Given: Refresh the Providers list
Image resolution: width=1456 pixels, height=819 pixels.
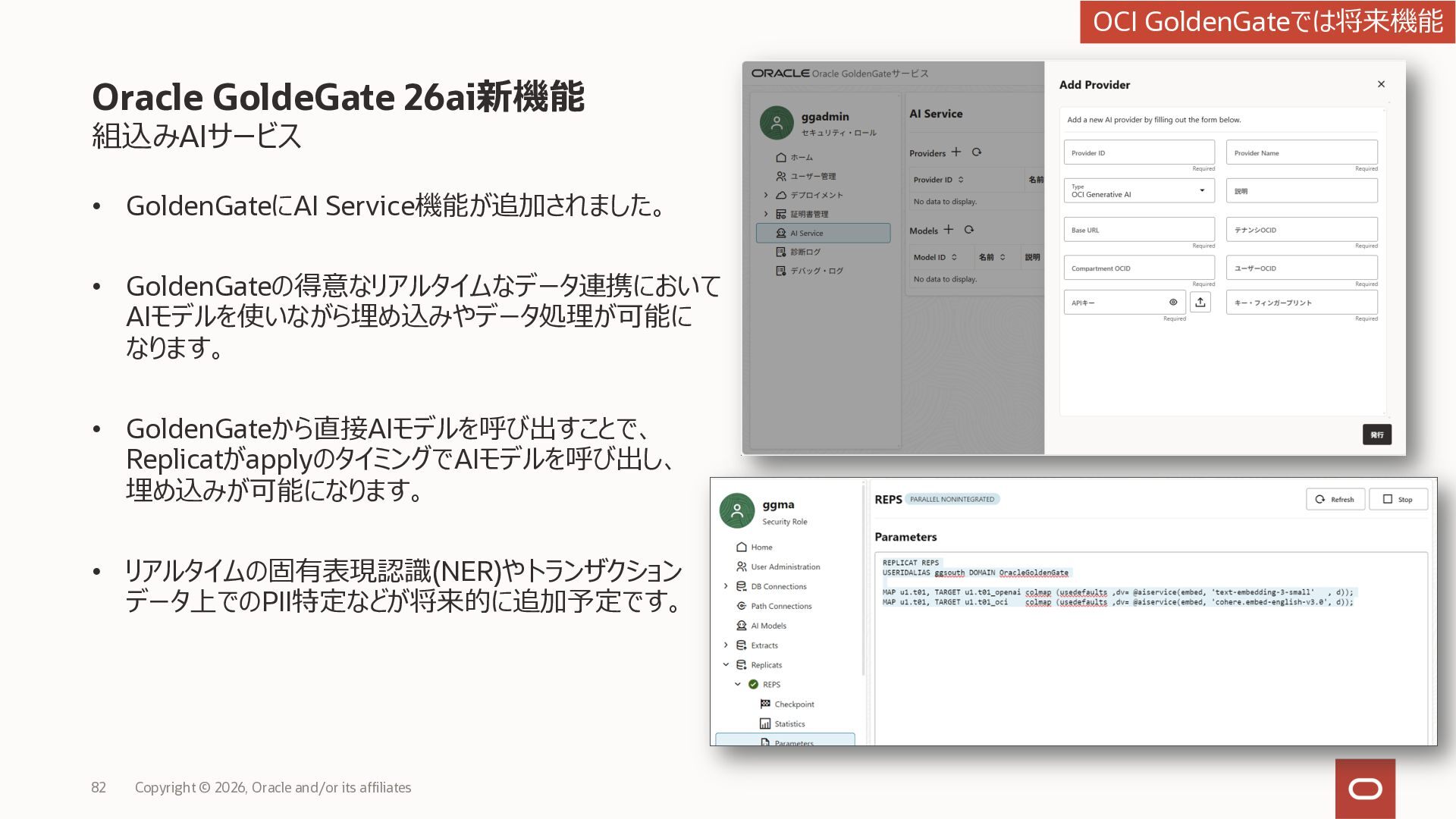Looking at the screenshot, I should click(x=977, y=152).
